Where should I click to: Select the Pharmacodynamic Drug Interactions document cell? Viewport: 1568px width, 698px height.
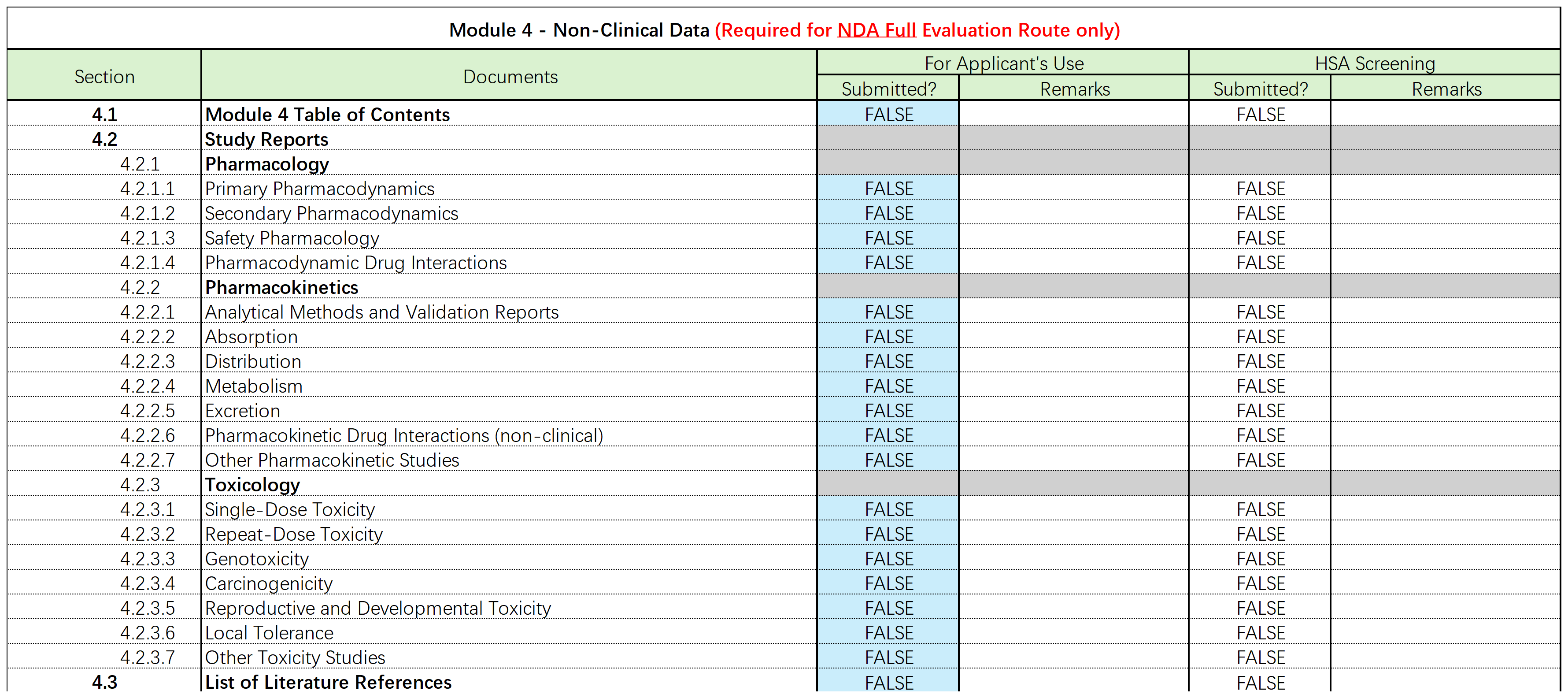click(508, 263)
